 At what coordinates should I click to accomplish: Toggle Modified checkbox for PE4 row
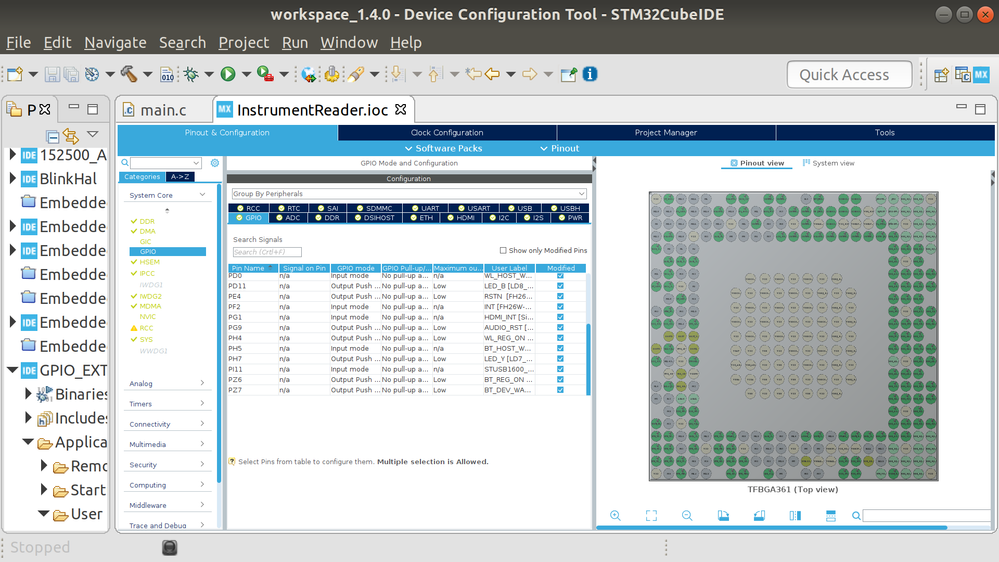(x=561, y=296)
